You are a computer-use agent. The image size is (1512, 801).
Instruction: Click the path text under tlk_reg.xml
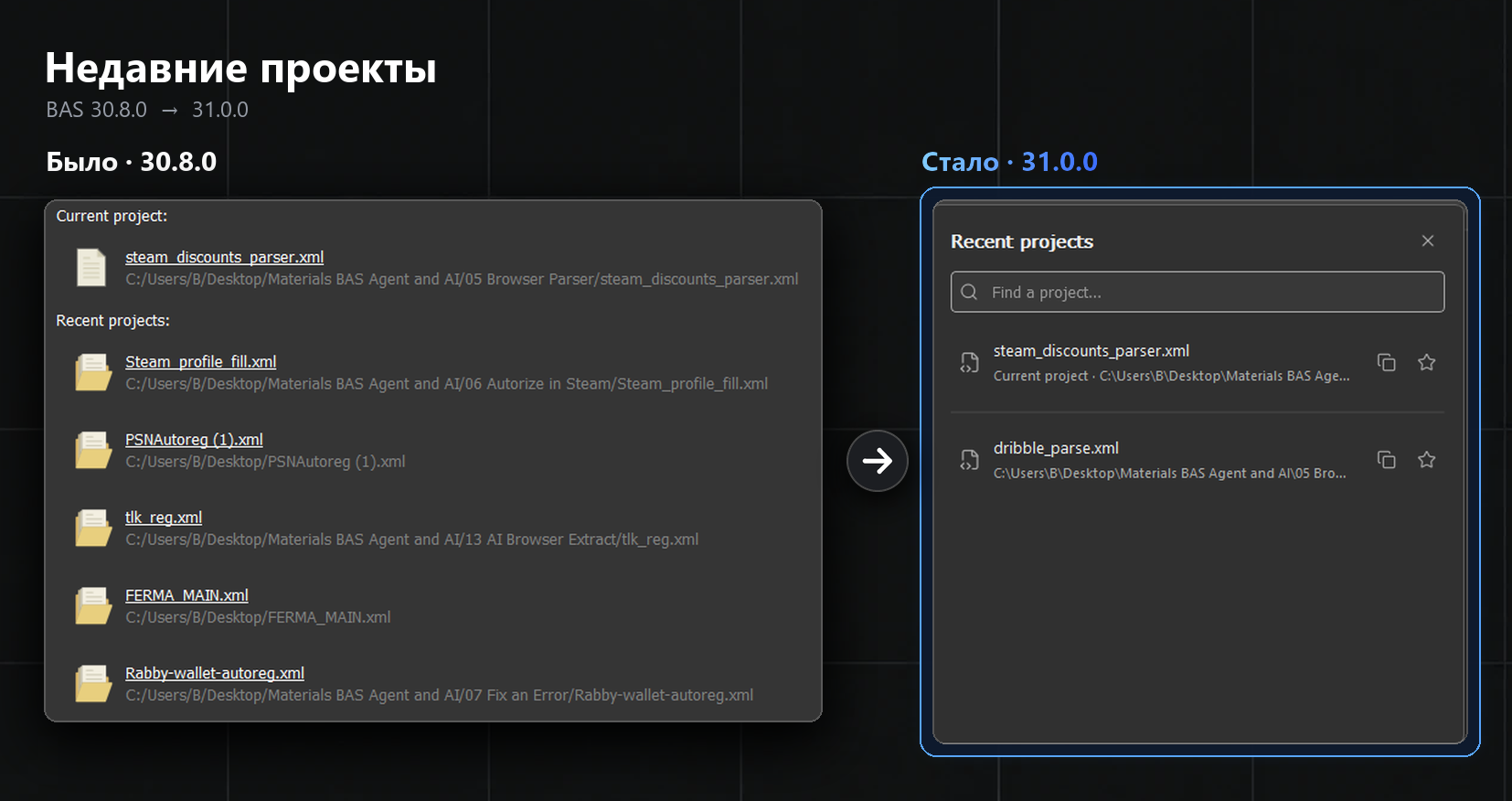[x=411, y=539]
